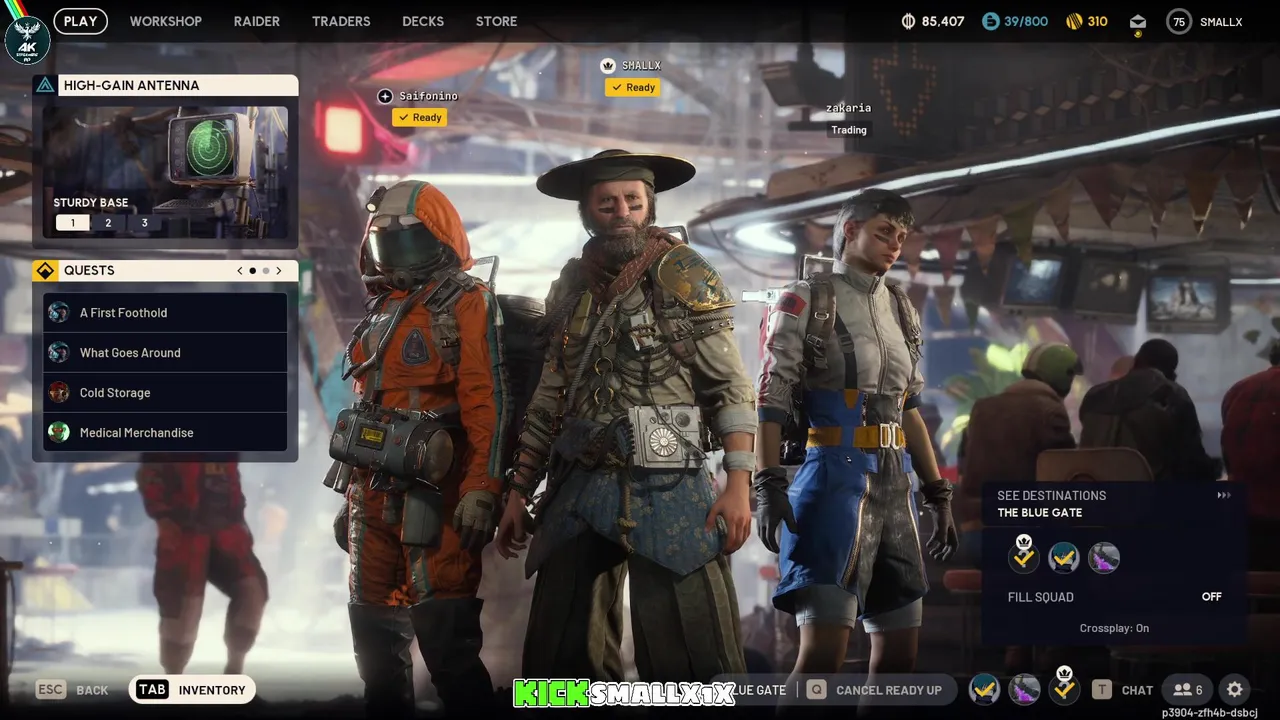Click the yellow striped token icon beside 310
The height and width of the screenshot is (720, 1280).
tap(1074, 21)
